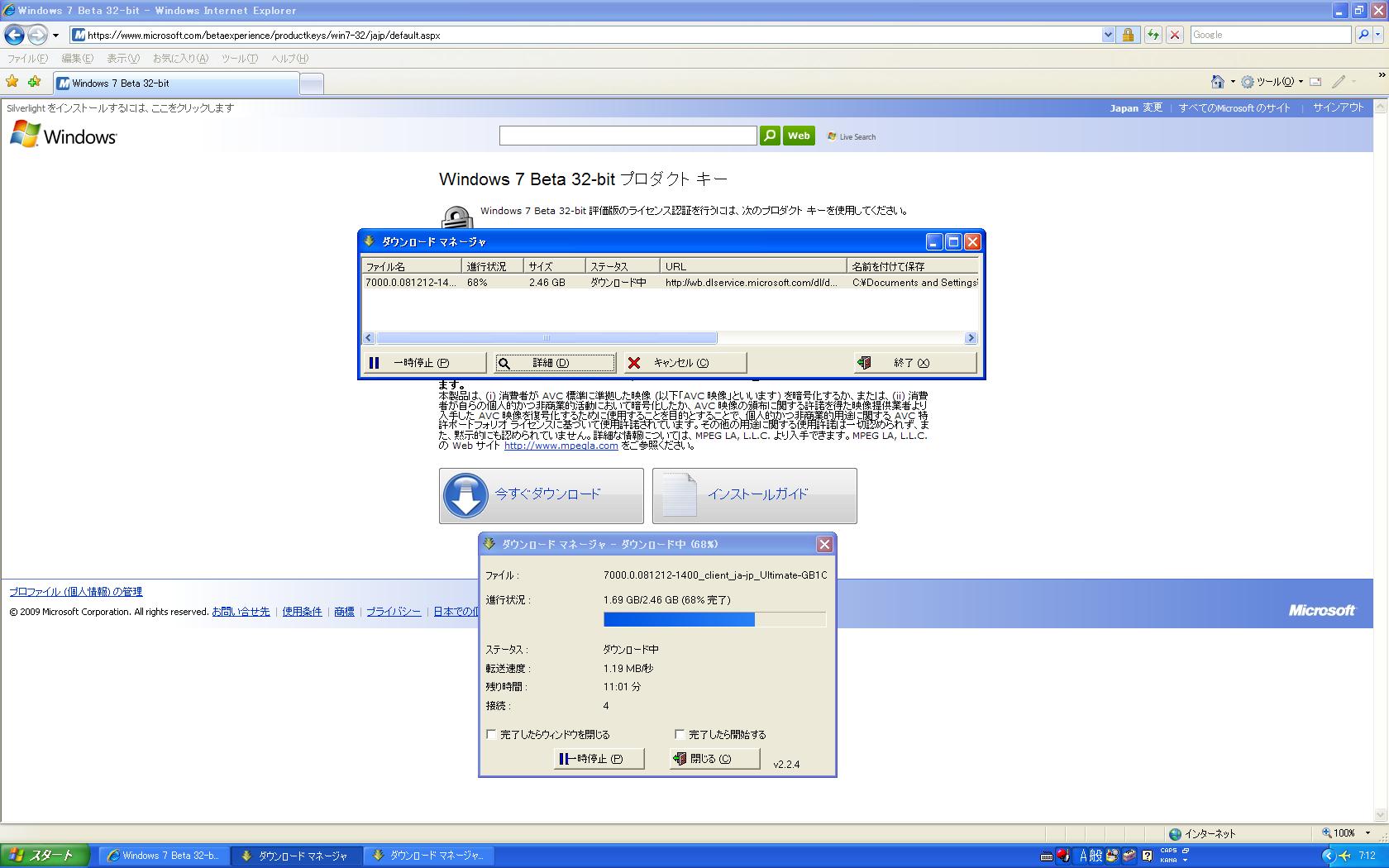Open the ツール(T) menu in menu bar

click(x=240, y=59)
